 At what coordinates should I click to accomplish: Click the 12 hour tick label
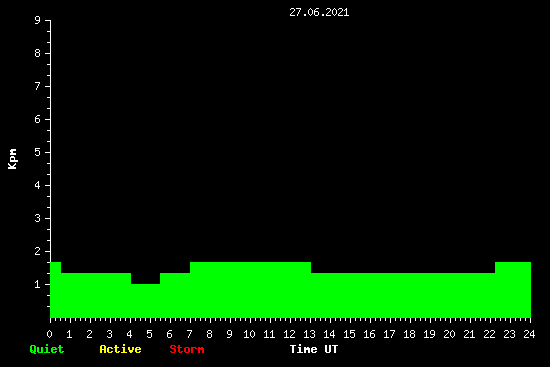click(x=289, y=334)
